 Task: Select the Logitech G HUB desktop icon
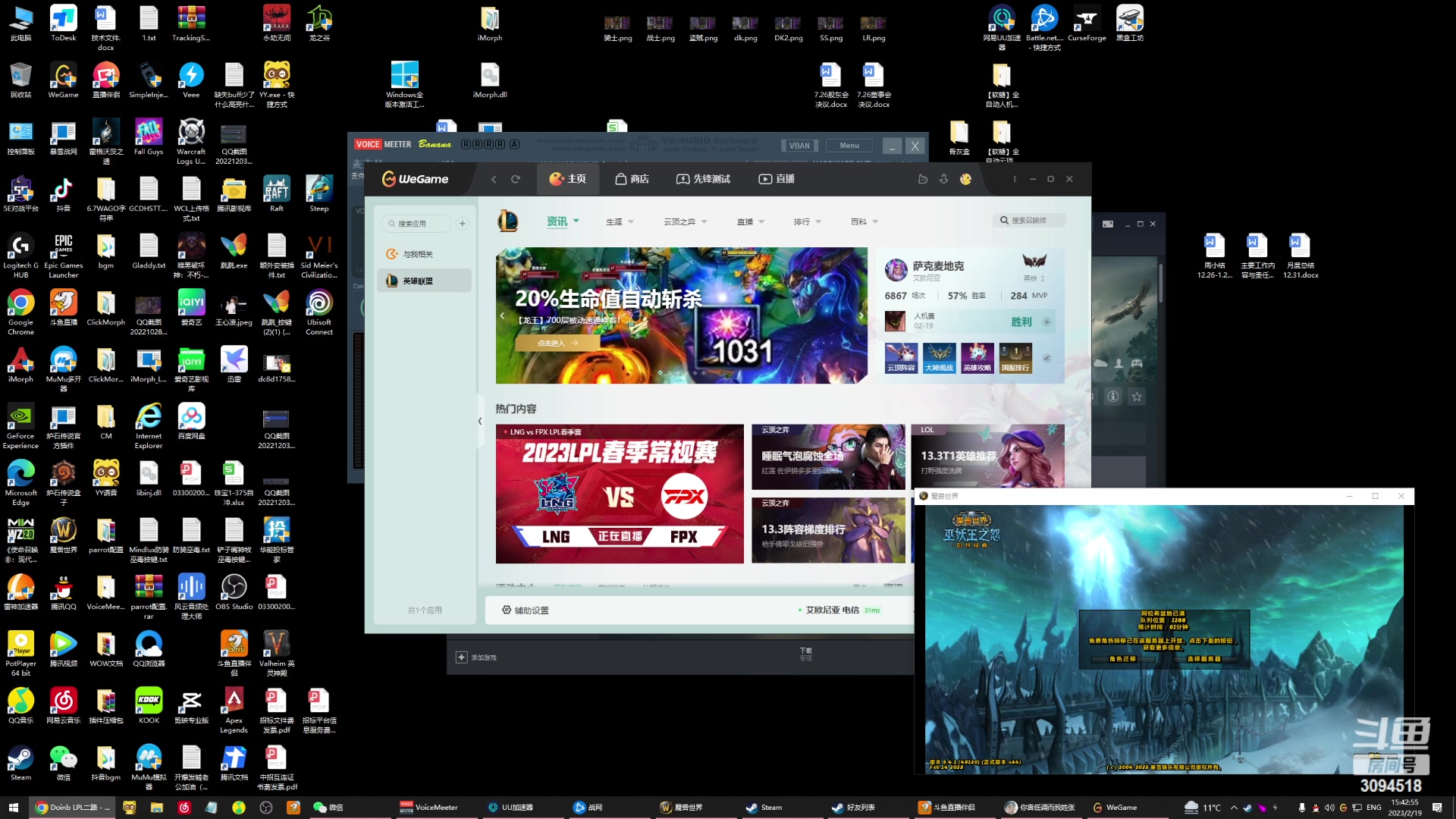tap(20, 256)
